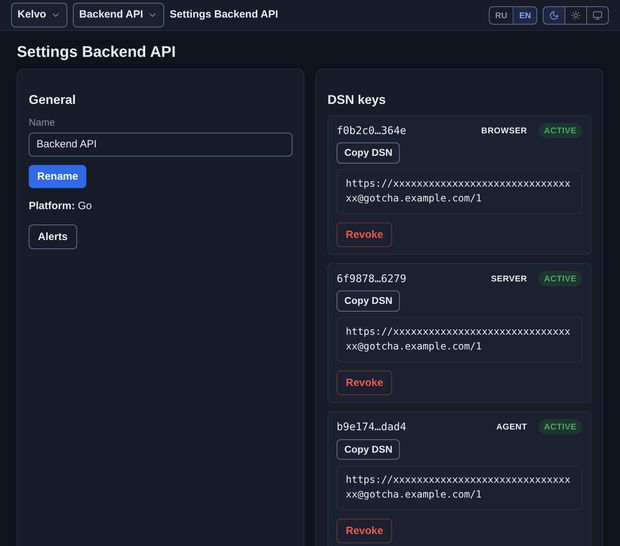Click ACTIVE badge on SERVER key

click(x=560, y=279)
